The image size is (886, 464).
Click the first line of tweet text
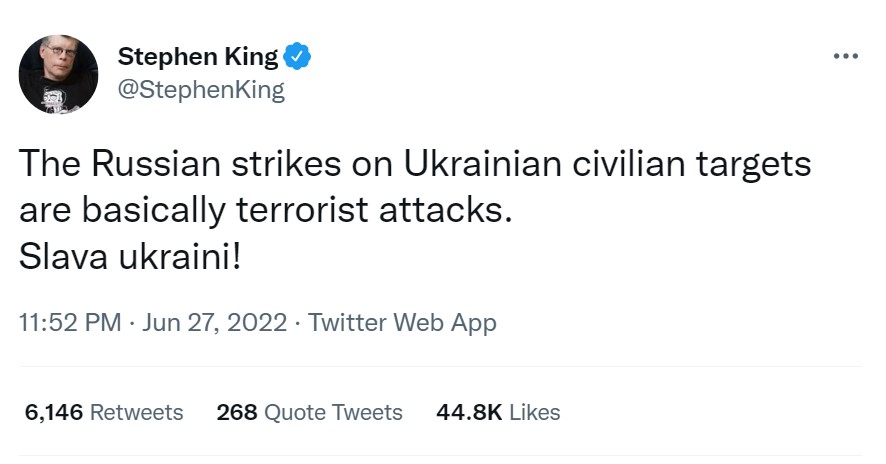pyautogui.click(x=414, y=165)
